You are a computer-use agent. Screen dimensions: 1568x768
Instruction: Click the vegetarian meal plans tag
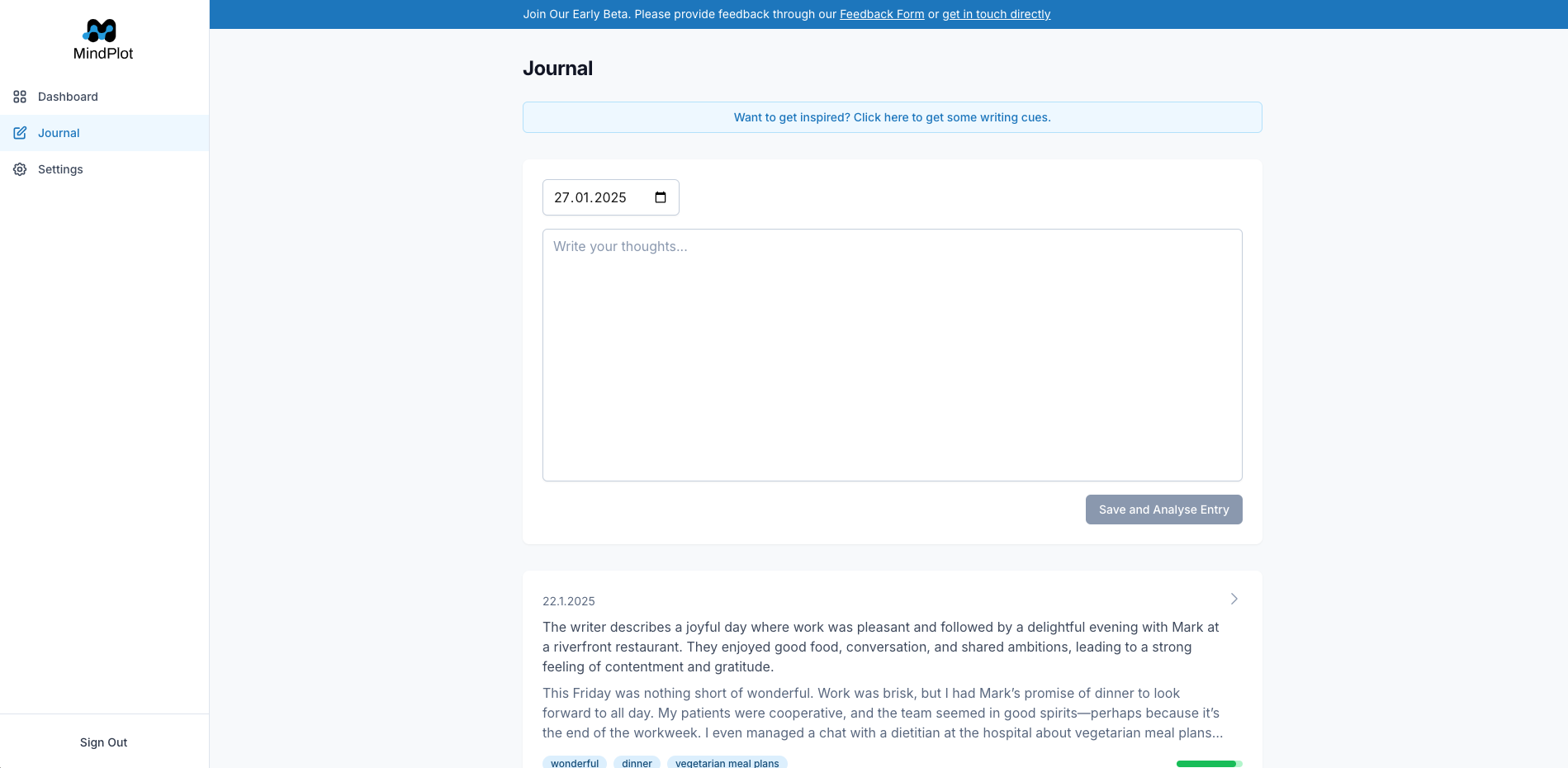point(727,762)
